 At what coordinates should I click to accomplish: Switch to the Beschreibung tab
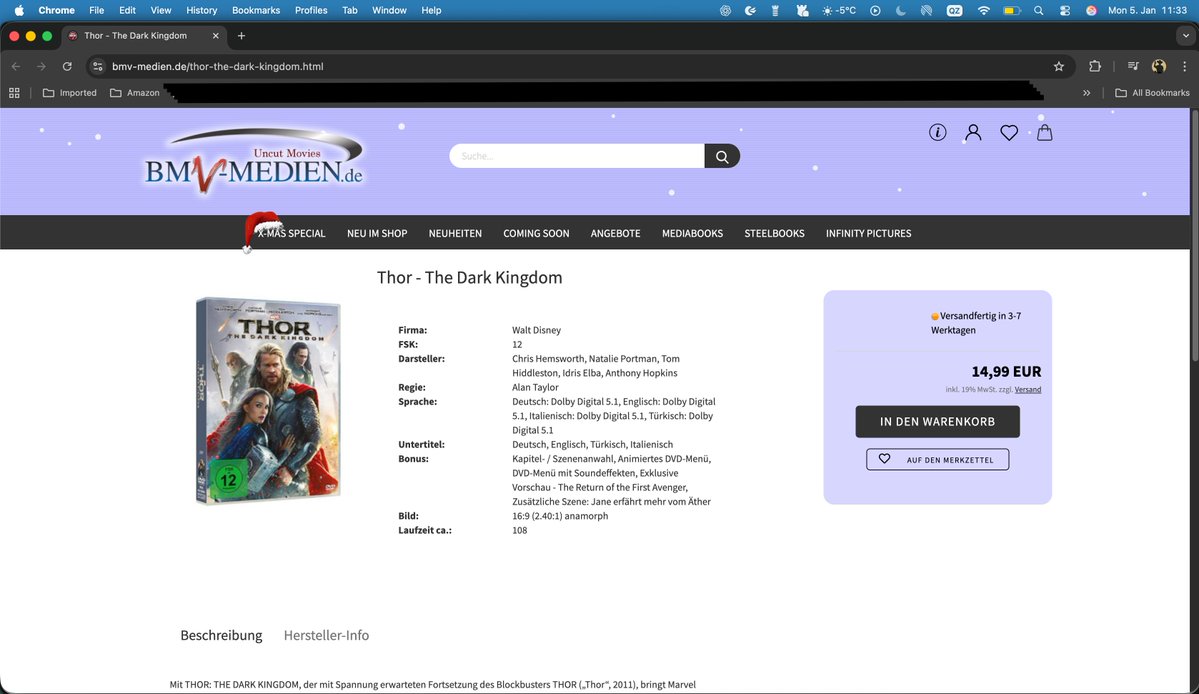[x=221, y=635]
